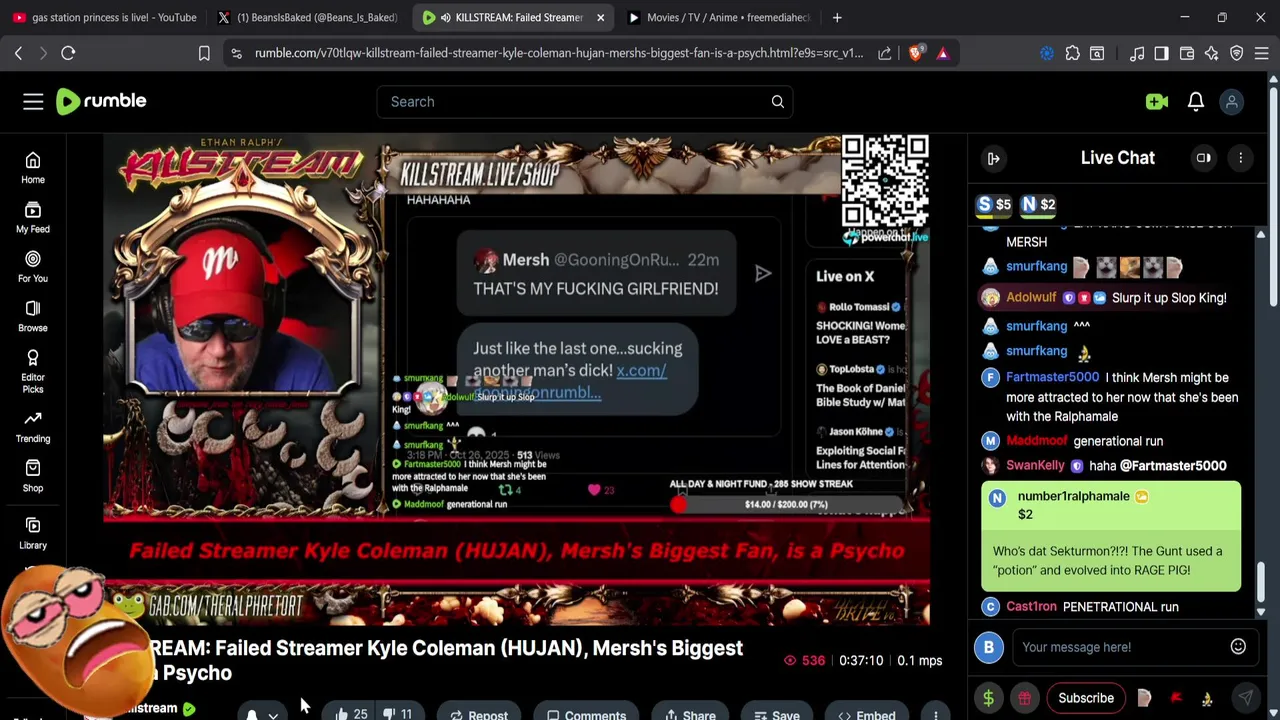1280x720 pixels.
Task: Insert red bird emote in chat
Action: click(1176, 698)
